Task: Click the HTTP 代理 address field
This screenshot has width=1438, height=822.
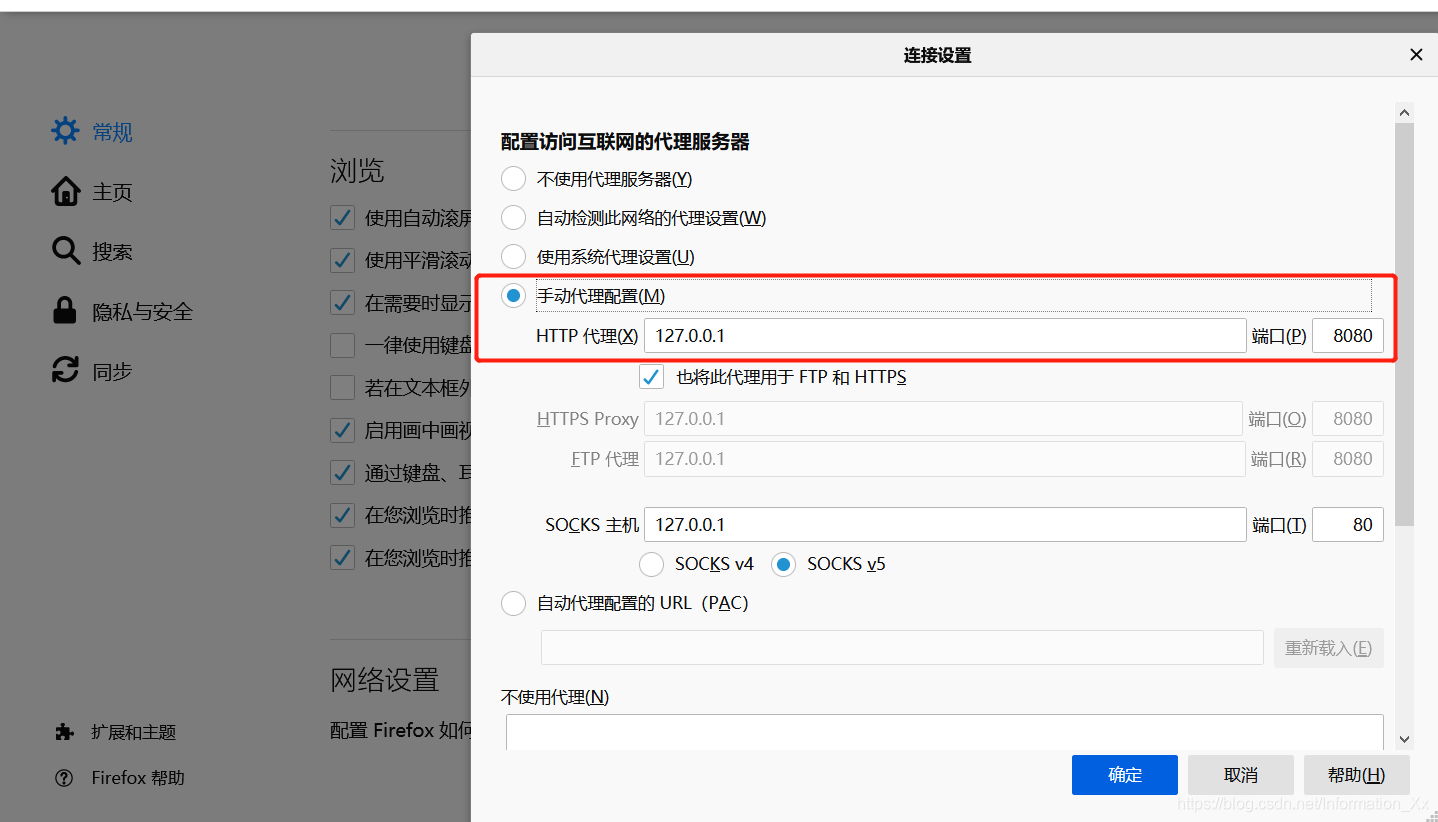Action: (x=945, y=336)
